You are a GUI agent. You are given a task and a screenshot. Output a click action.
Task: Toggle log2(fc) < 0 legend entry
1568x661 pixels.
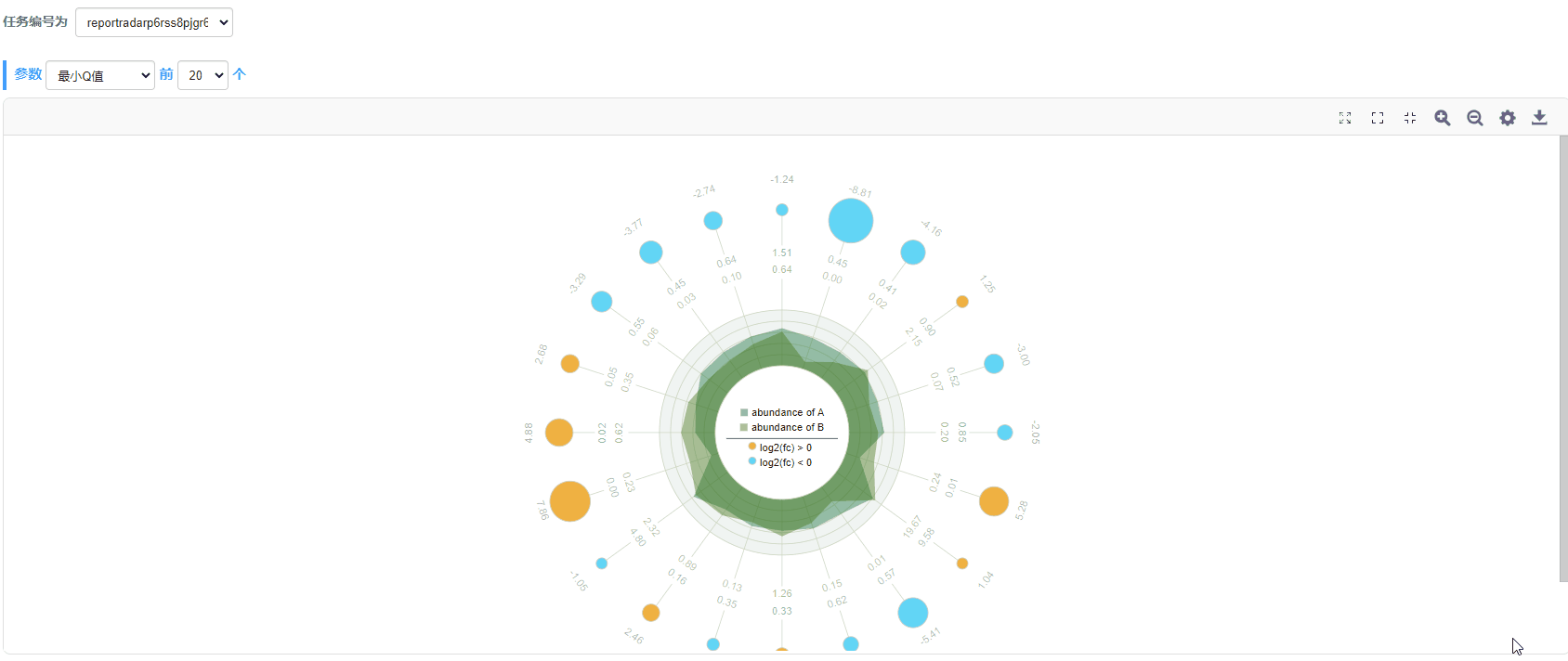click(x=780, y=462)
